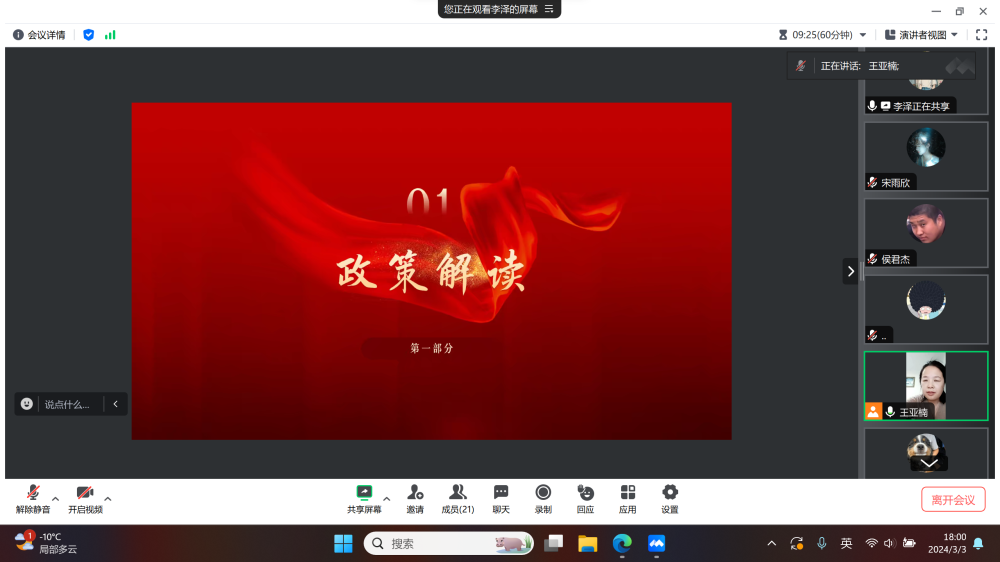The image size is (1000, 562).
Task: Turn on camera with 开启视频
Action: click(x=85, y=499)
